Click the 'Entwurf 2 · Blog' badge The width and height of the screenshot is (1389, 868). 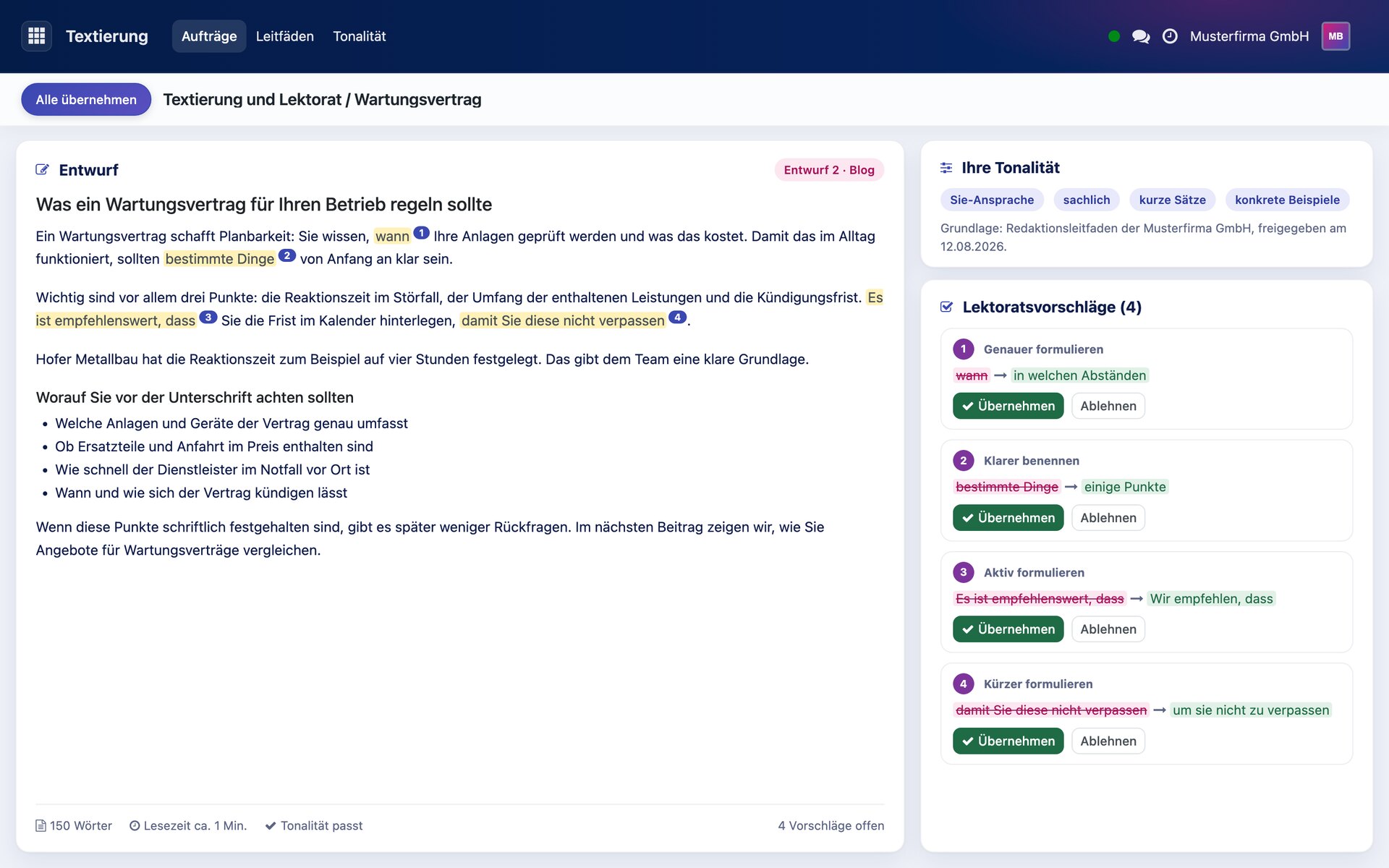[829, 170]
